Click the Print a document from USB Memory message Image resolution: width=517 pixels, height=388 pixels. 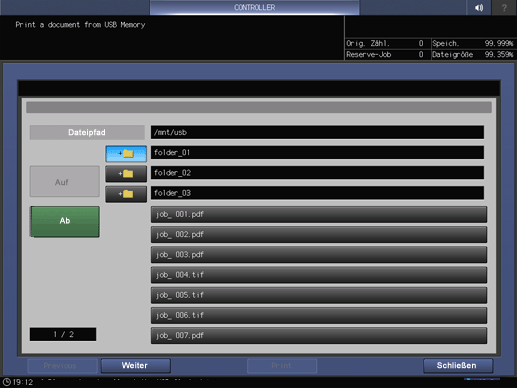pyautogui.click(x=80, y=25)
